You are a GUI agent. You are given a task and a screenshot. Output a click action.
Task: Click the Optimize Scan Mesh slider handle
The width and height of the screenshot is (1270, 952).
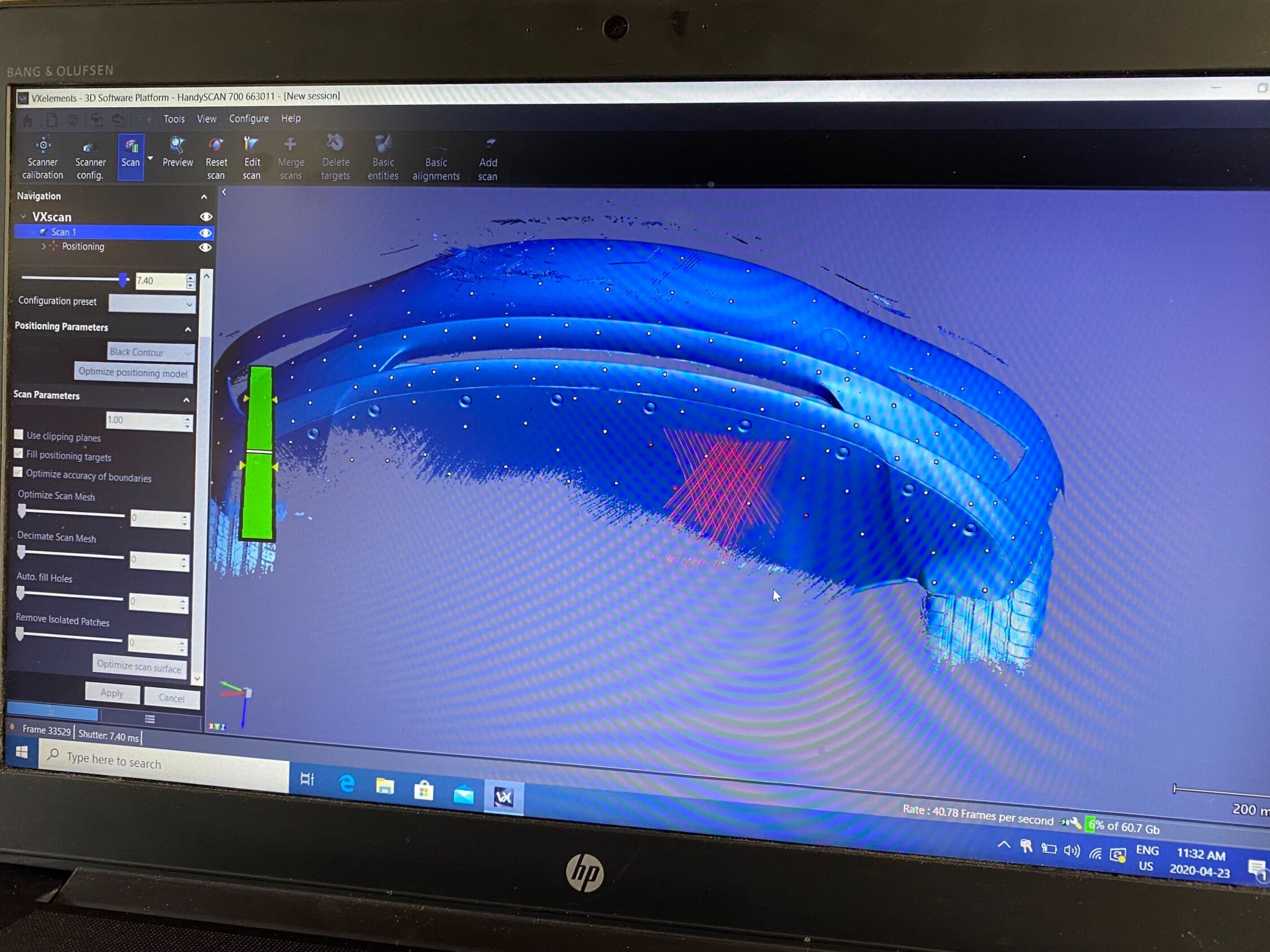tap(22, 511)
